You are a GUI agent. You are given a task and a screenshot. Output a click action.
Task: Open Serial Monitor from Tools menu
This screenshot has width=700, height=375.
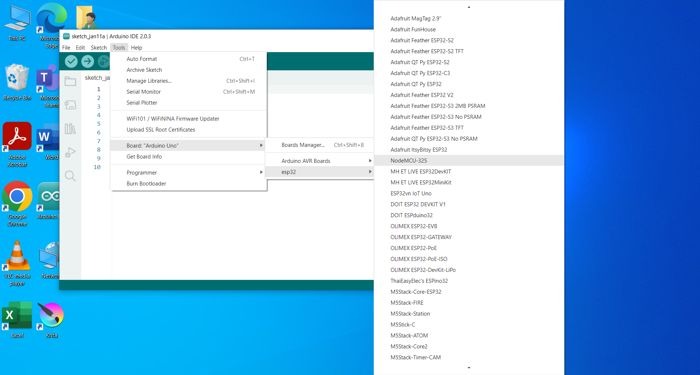pyautogui.click(x=189, y=92)
